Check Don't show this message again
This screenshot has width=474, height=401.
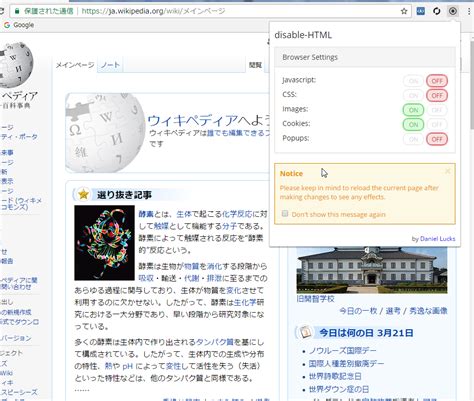click(285, 214)
